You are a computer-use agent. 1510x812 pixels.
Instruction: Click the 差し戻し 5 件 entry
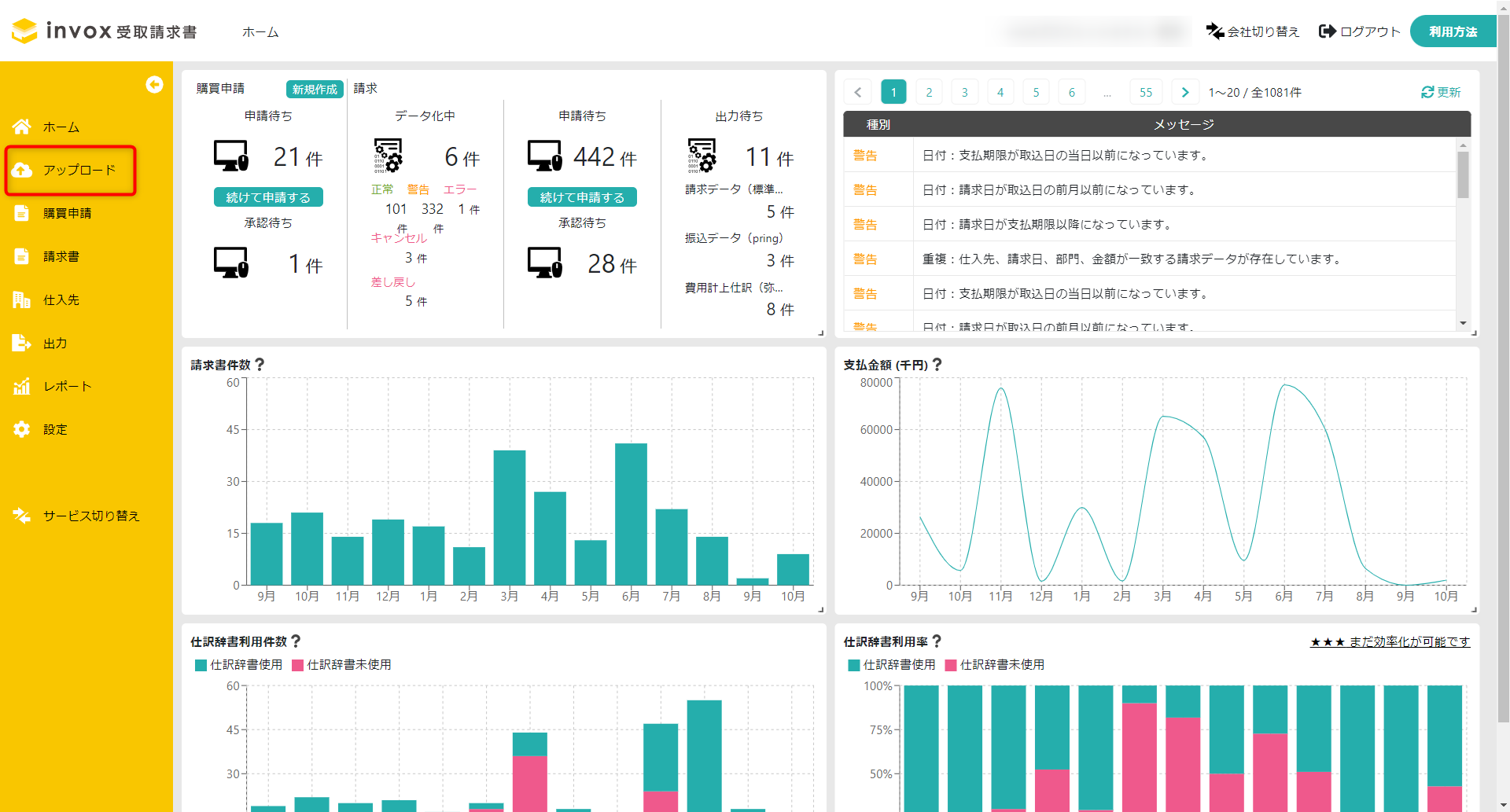coord(399,292)
